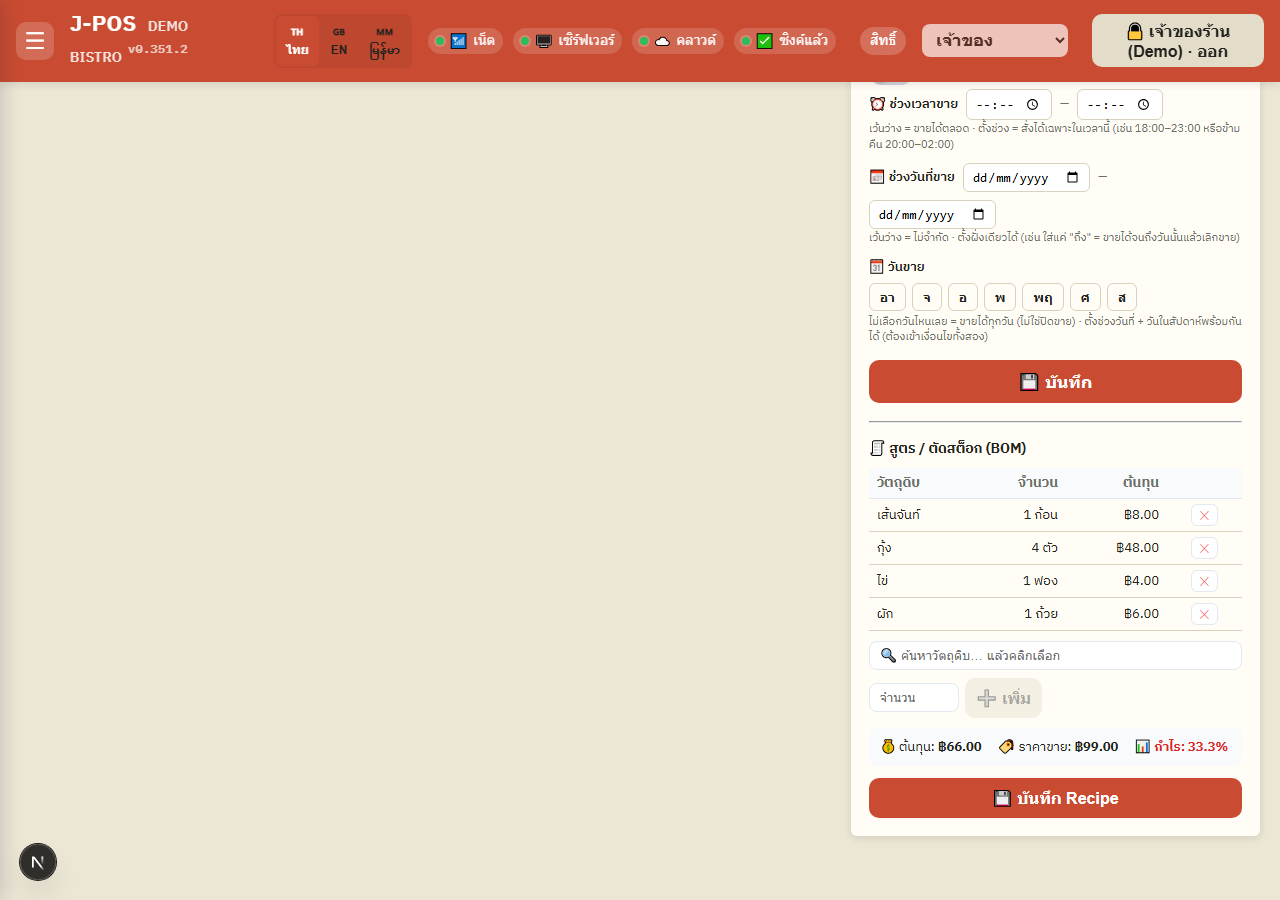The width and height of the screenshot is (1280, 900).
Task: Open the hamburger menu
Action: coord(35,41)
